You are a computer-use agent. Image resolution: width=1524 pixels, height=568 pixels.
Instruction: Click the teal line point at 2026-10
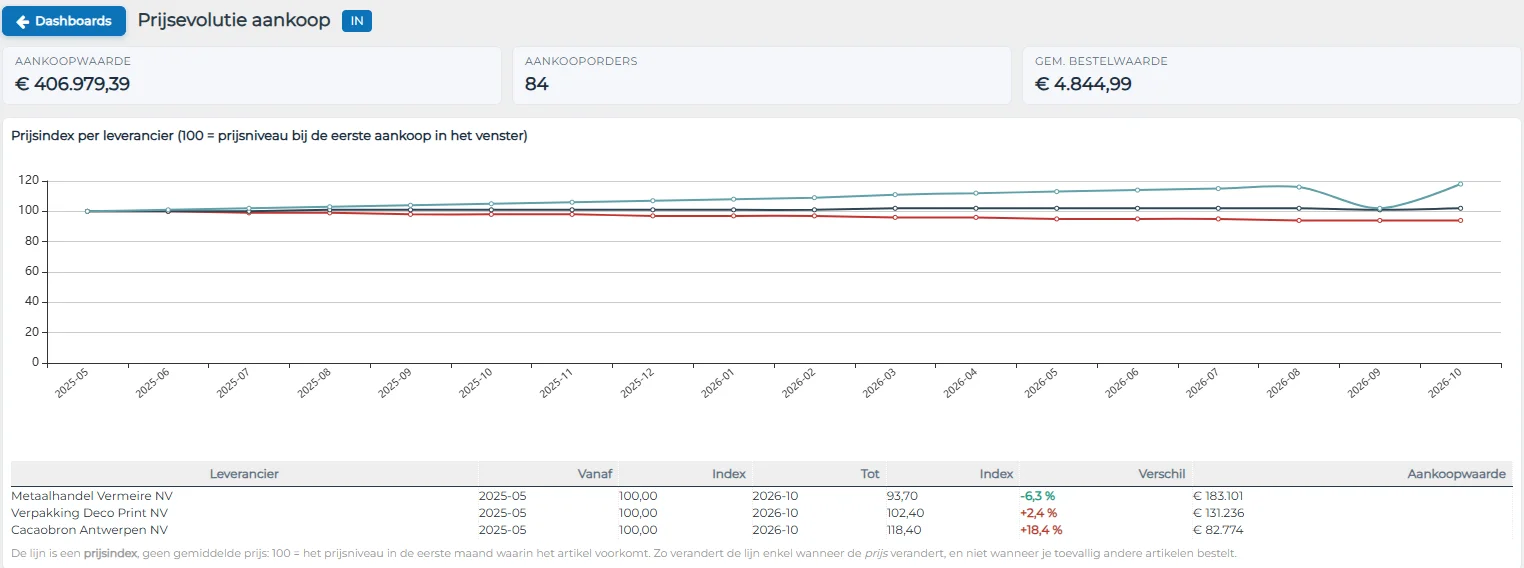click(x=1460, y=184)
